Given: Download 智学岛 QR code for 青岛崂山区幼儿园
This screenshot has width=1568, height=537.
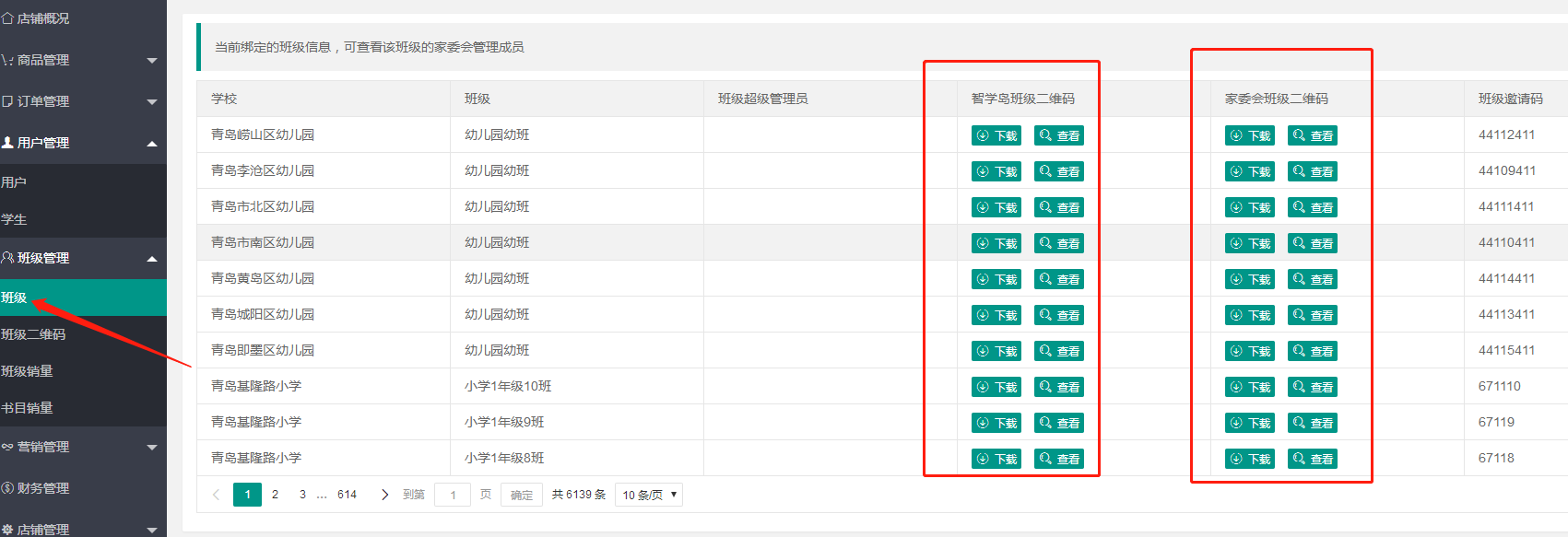Looking at the screenshot, I should pos(996,135).
